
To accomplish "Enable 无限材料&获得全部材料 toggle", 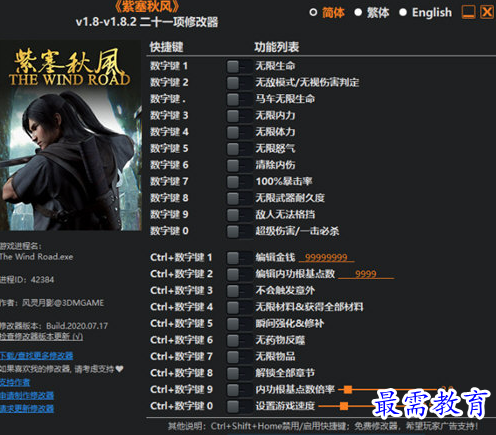I will point(239,307).
